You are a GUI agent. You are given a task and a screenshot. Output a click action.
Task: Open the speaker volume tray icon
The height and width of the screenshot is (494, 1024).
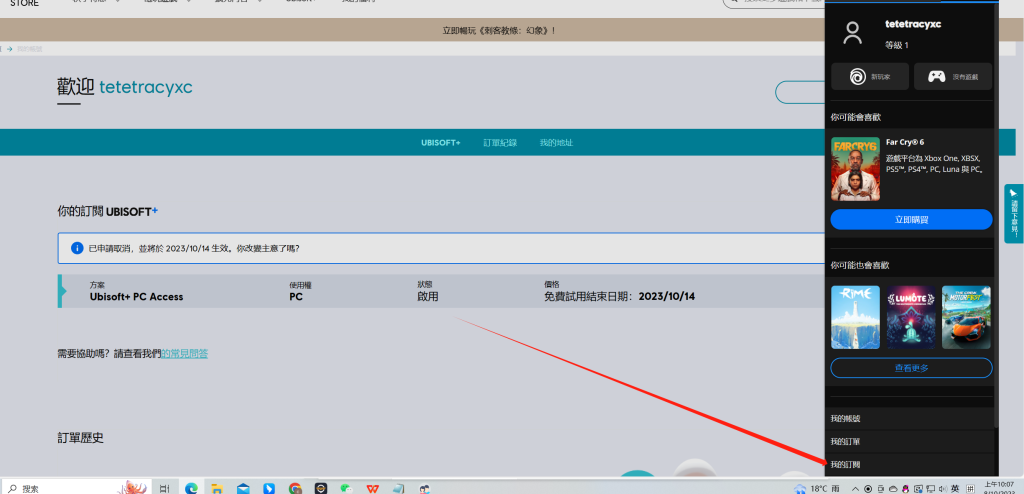click(942, 489)
